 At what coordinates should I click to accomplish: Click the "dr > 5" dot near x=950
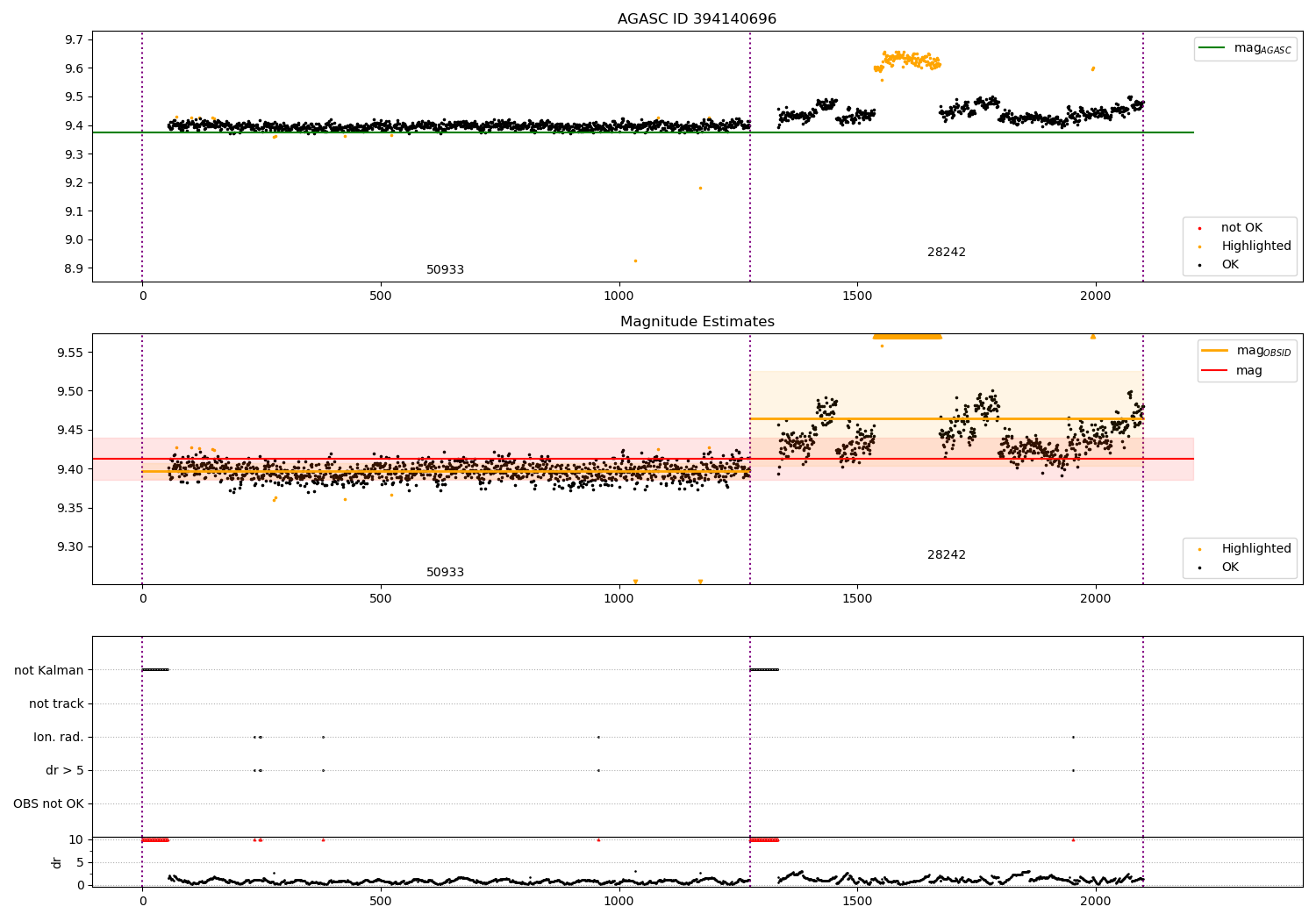click(598, 770)
